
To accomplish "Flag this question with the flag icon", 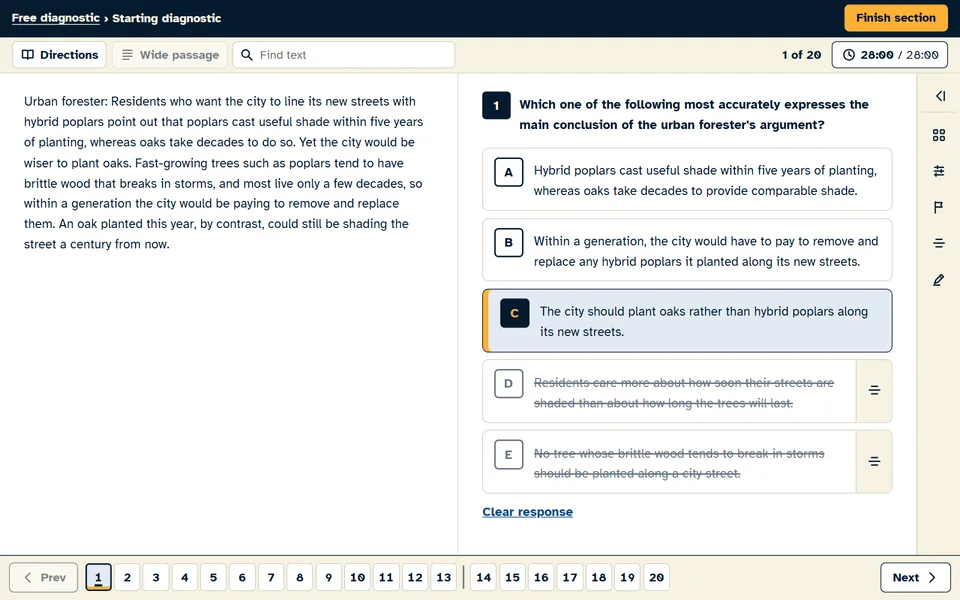I will [939, 208].
